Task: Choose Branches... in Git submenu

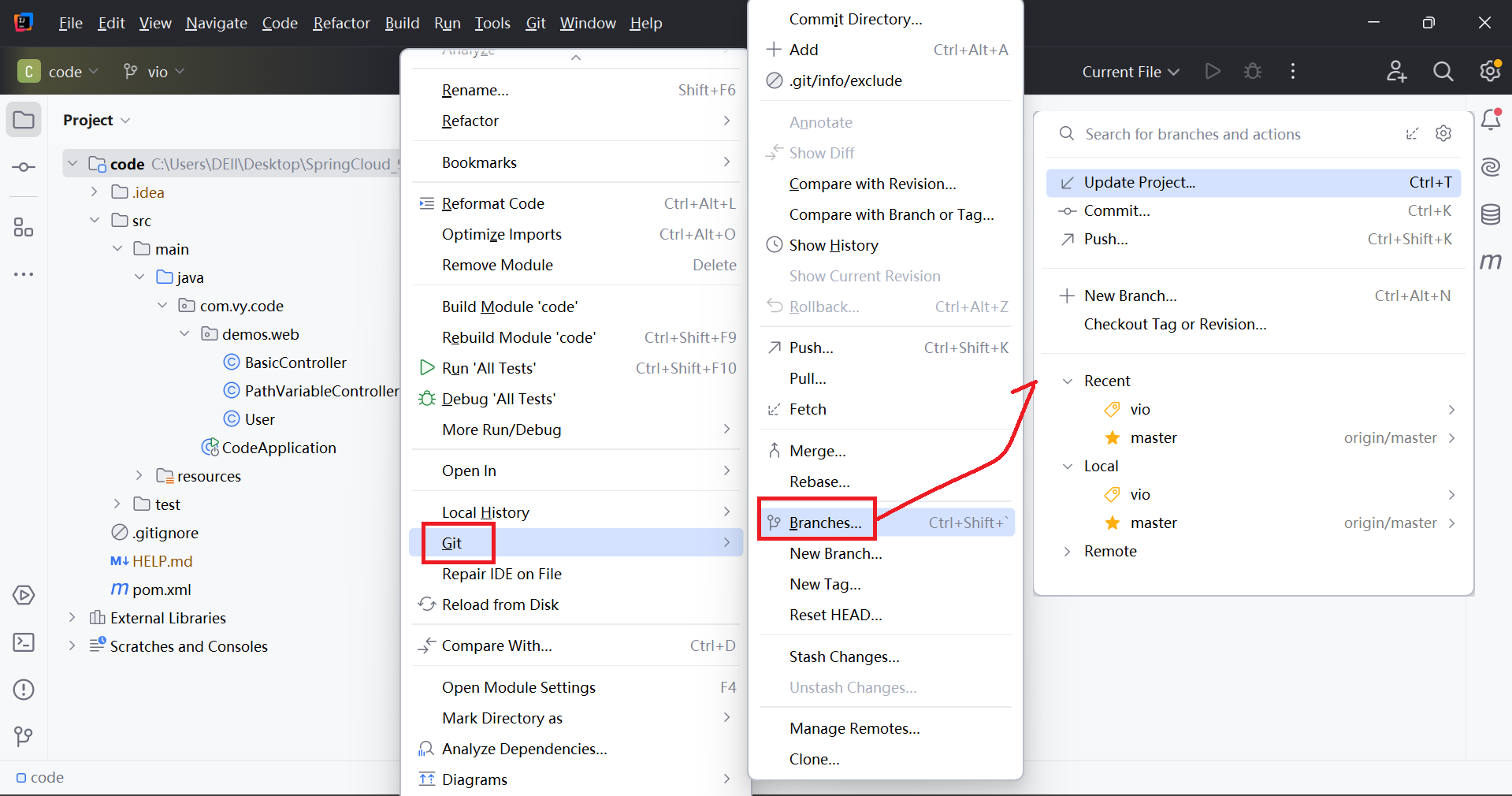Action: tap(886, 523)
